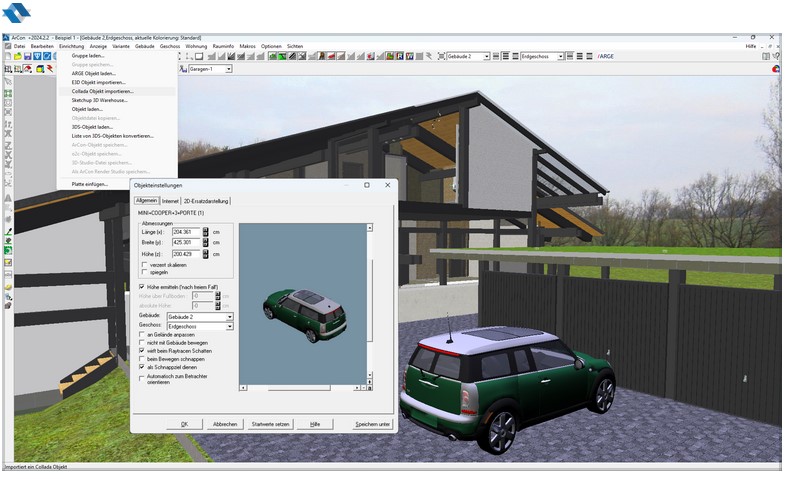The height and width of the screenshot is (479, 787).
Task: Enable 'beim Bewegen schnappen' checkbox
Action: click(x=142, y=359)
